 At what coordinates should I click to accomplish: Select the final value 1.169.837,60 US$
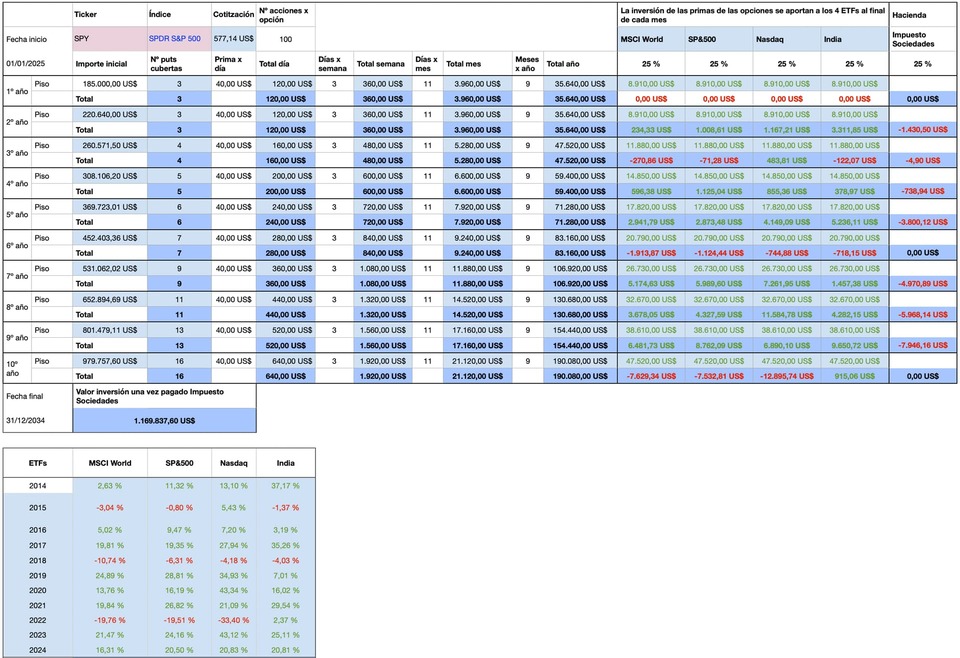(164, 421)
